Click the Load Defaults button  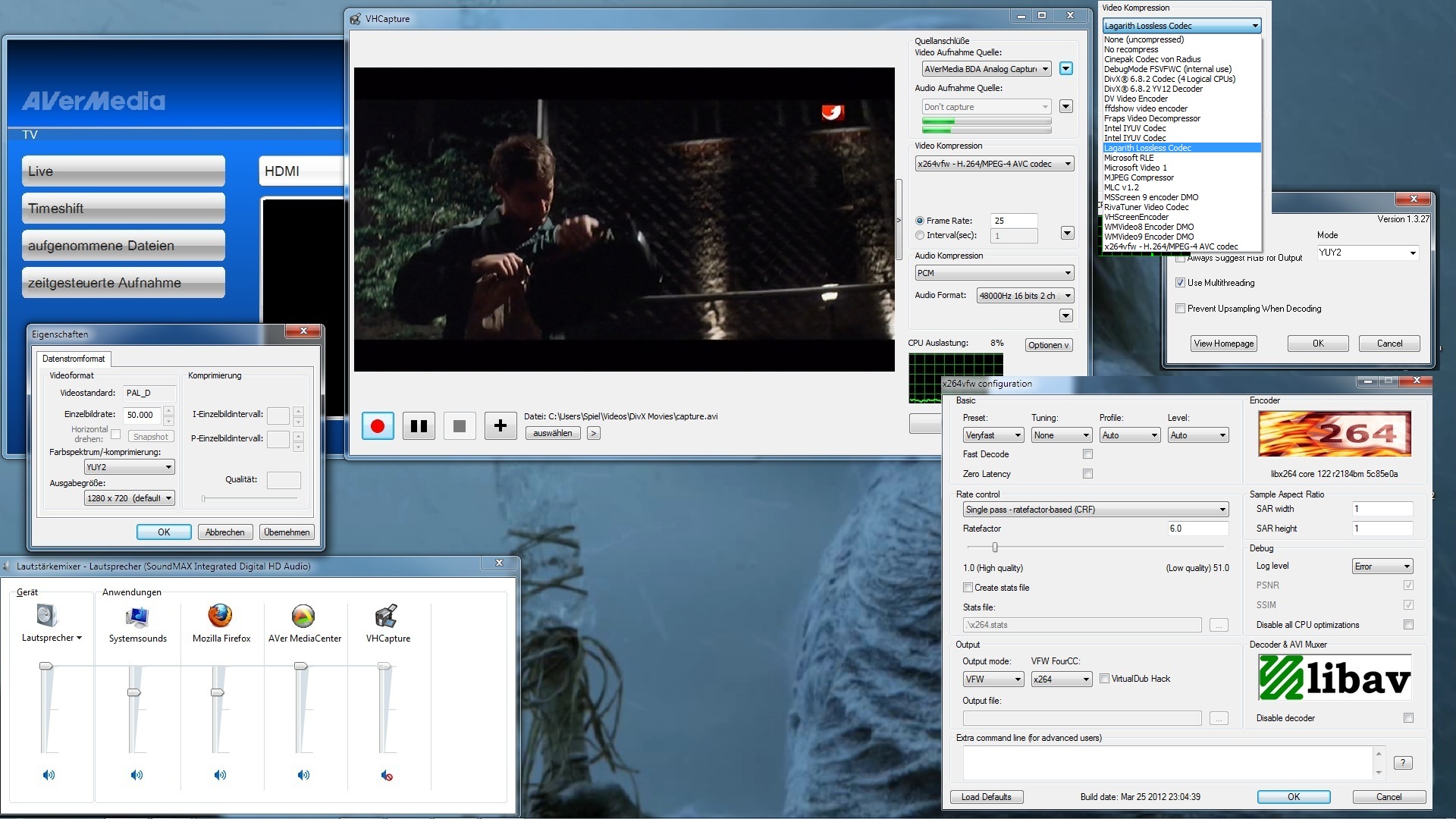986,797
